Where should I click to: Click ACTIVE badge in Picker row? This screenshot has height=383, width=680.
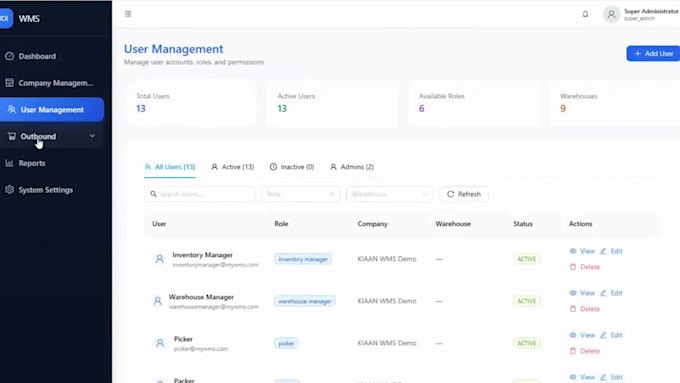click(x=526, y=343)
